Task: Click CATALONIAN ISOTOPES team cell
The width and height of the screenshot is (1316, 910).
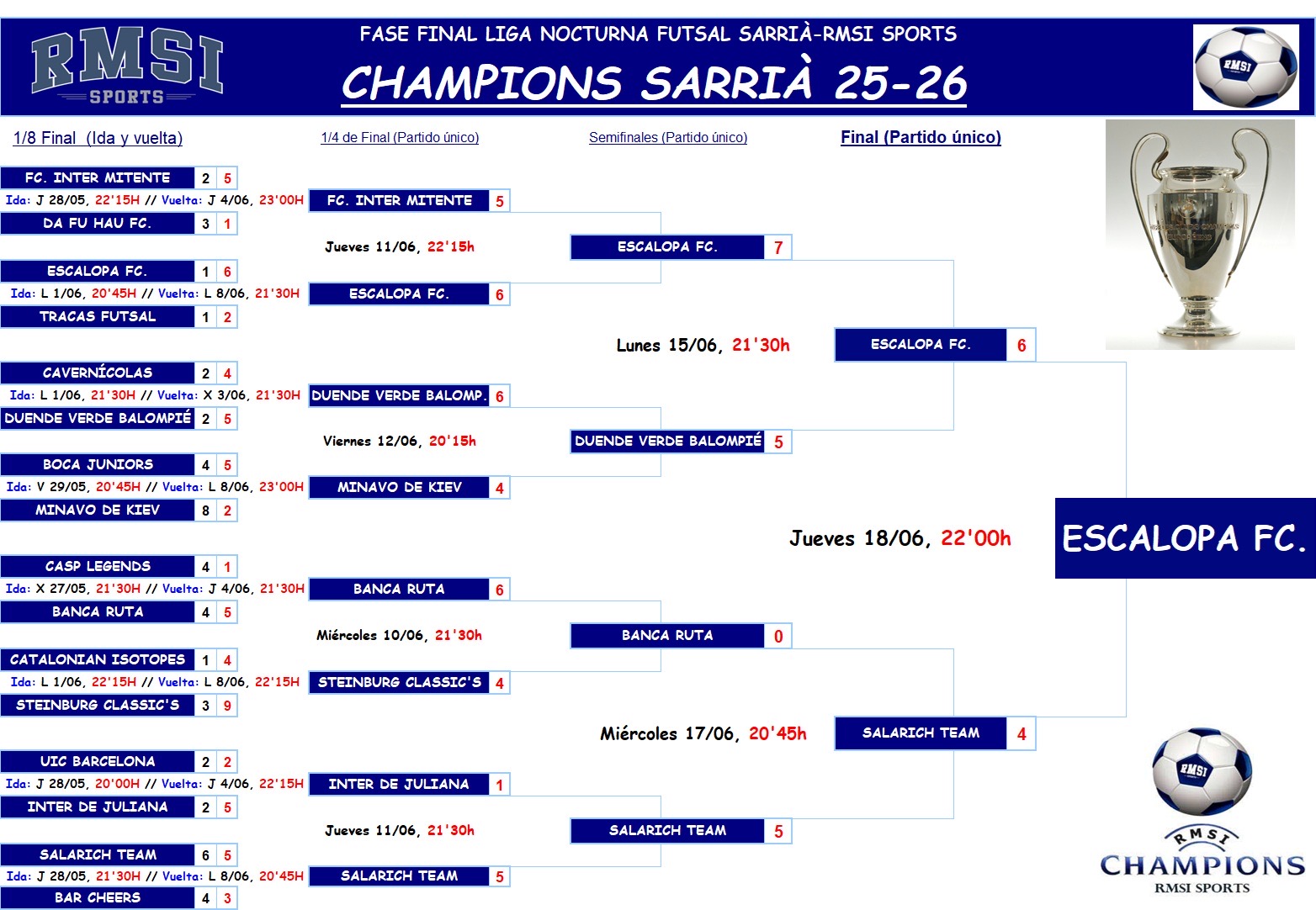Action: point(98,659)
